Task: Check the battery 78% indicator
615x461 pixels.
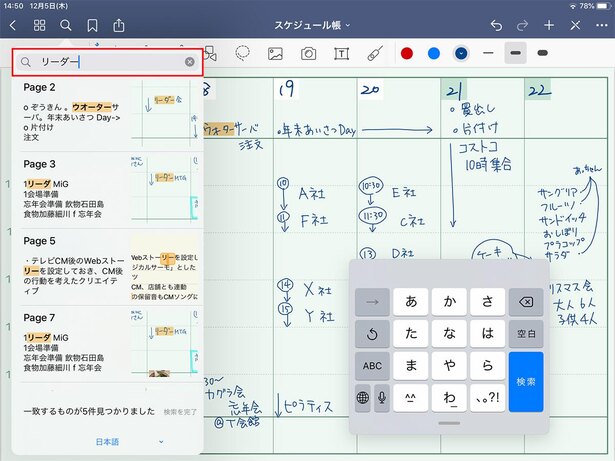Action: point(594,6)
